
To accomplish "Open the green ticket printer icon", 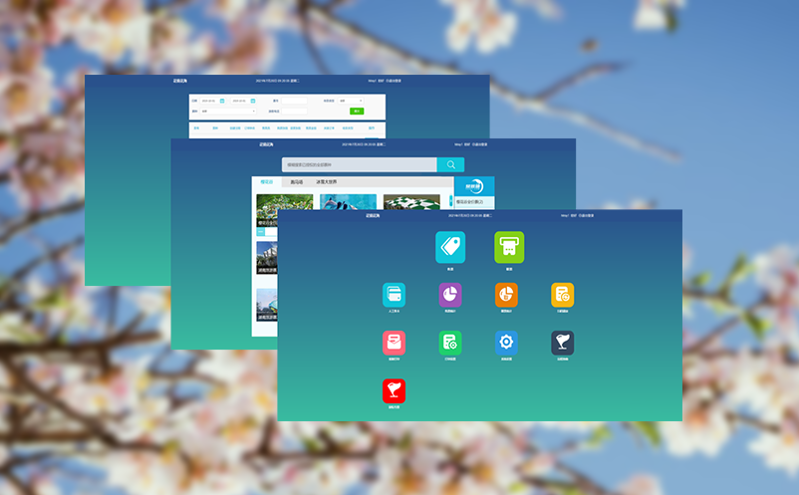I will click(x=509, y=247).
